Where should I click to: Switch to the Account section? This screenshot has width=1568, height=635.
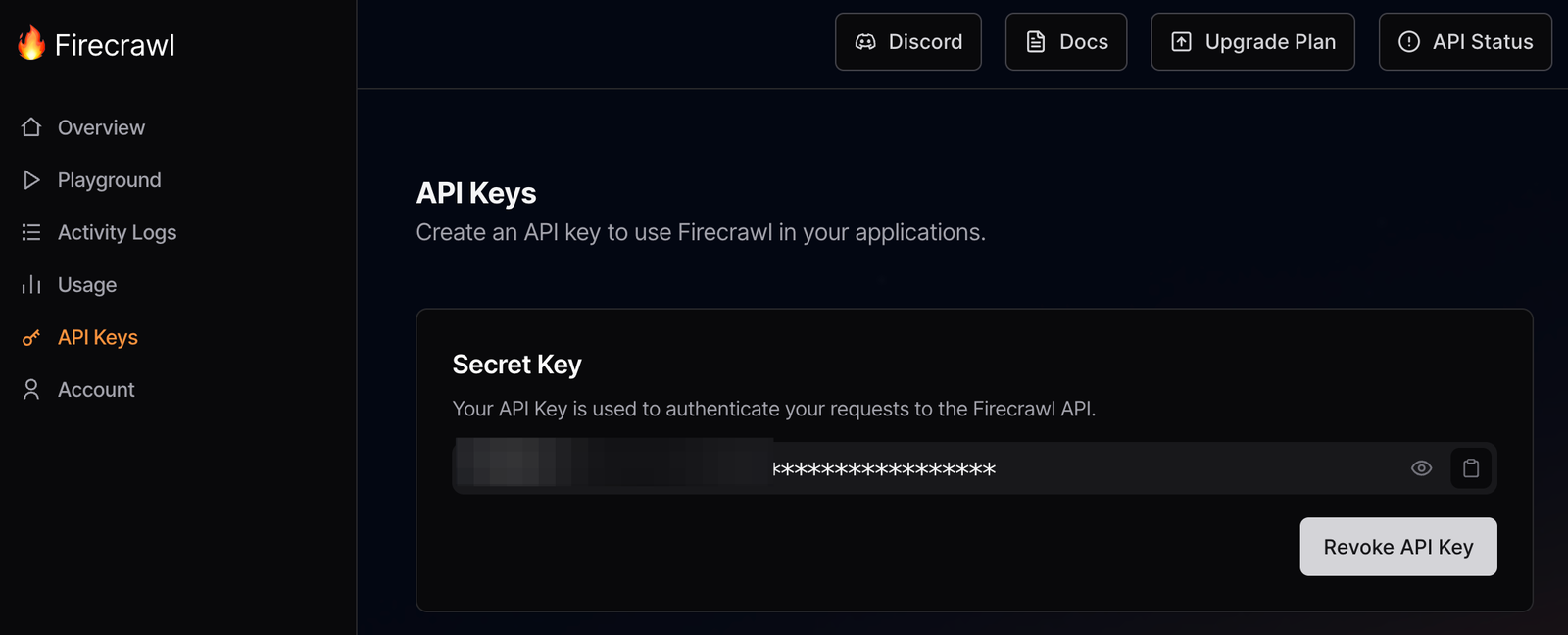coord(96,389)
